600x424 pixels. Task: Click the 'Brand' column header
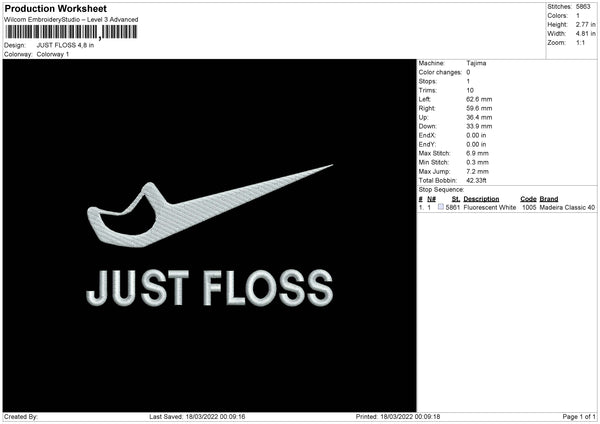click(x=549, y=199)
